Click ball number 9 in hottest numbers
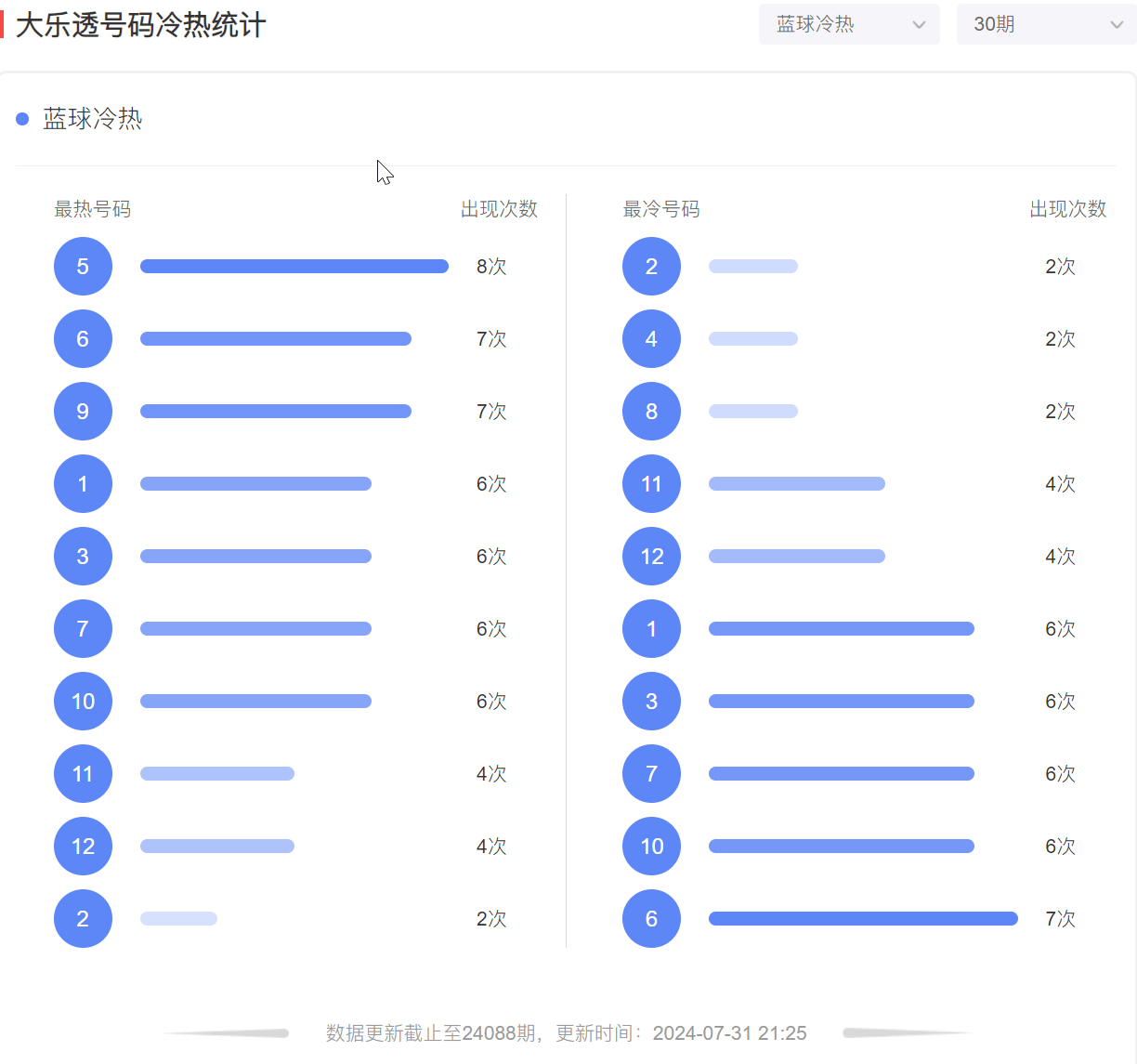 [x=83, y=412]
